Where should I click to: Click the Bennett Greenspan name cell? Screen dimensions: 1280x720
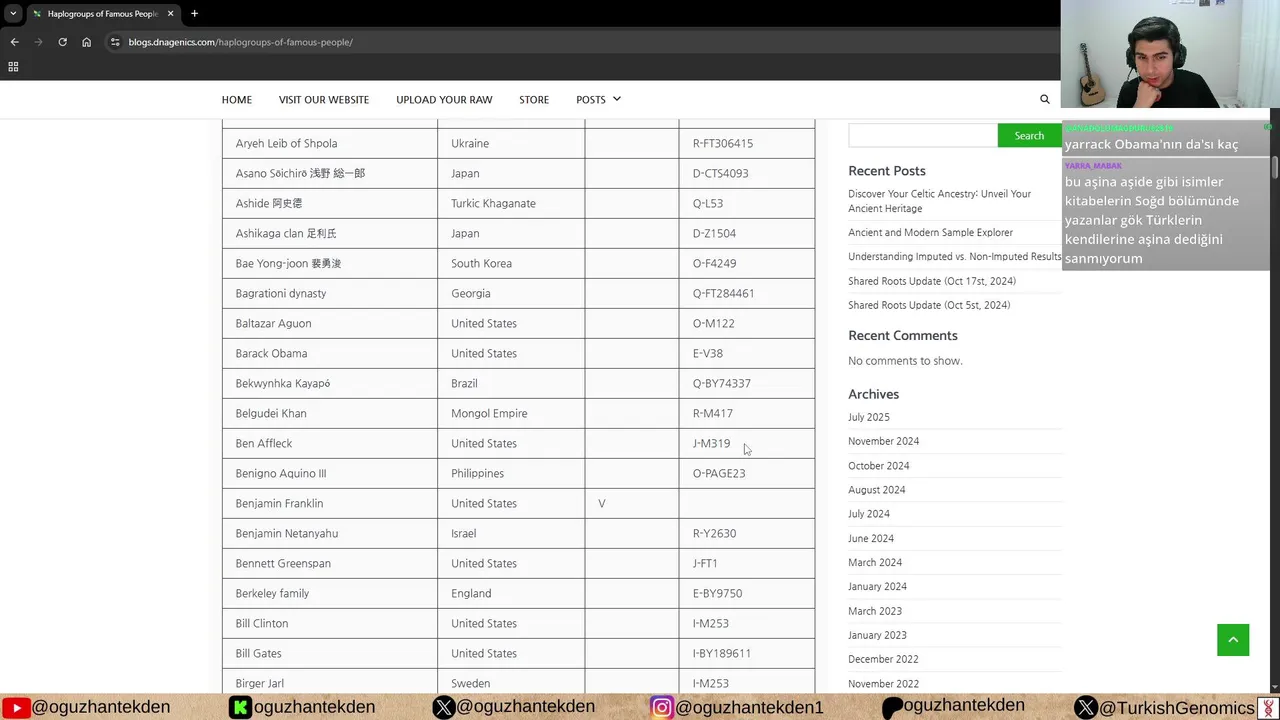pos(330,563)
